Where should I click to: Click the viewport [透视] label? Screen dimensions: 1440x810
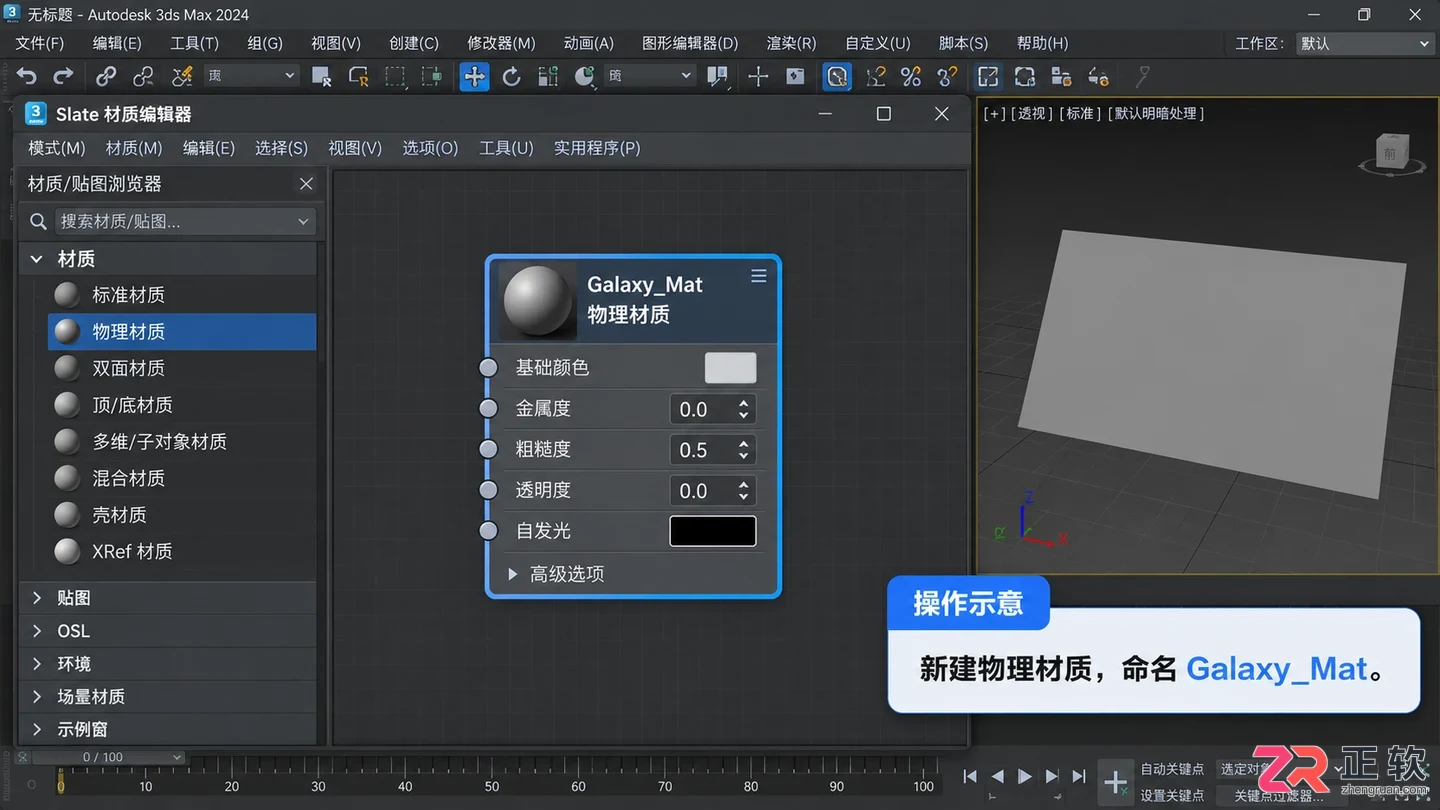click(1031, 114)
